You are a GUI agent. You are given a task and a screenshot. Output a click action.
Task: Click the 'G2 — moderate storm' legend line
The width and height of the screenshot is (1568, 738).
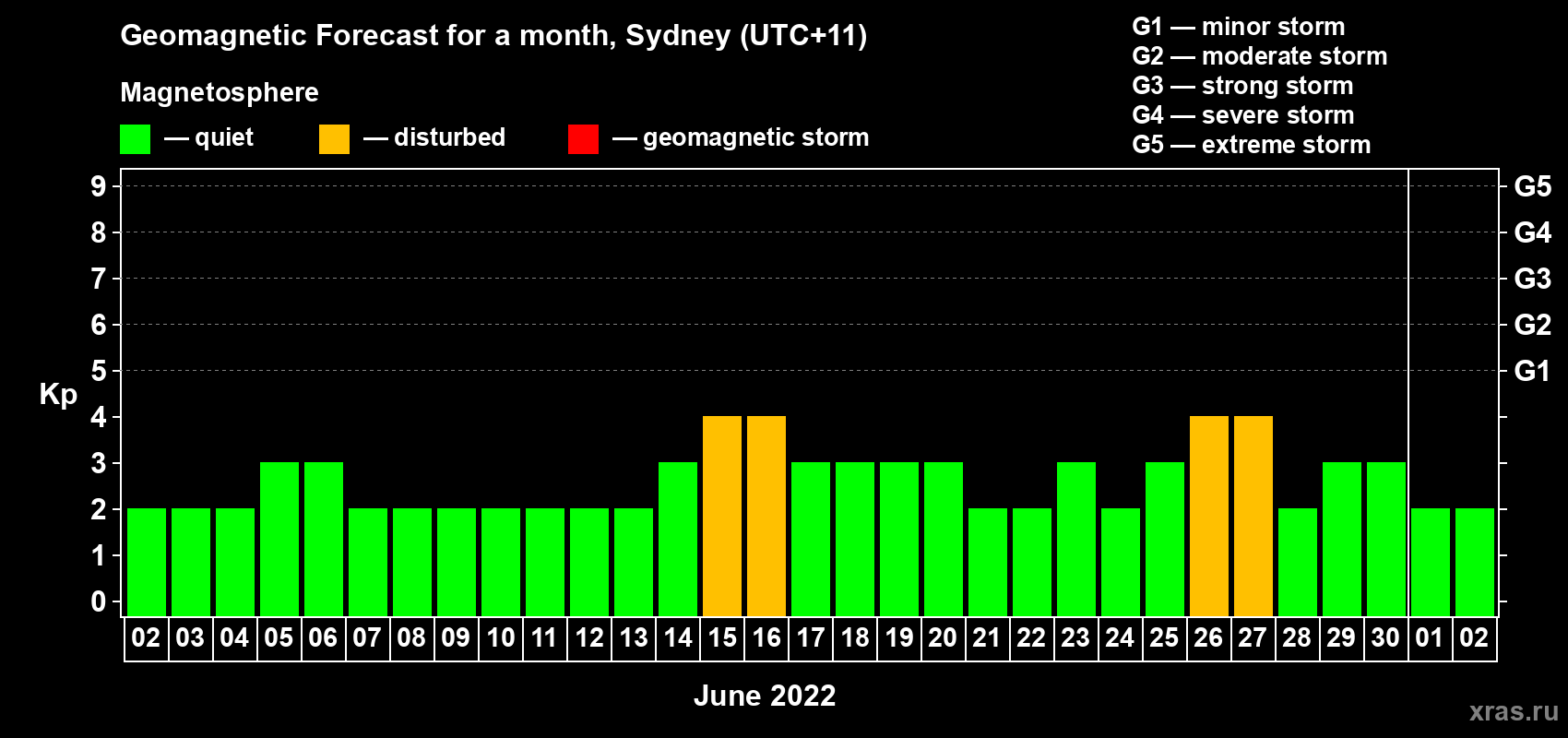point(1260,56)
